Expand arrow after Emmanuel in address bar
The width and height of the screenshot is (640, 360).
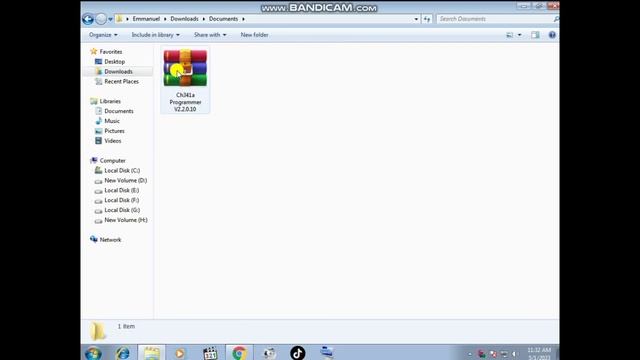pyautogui.click(x=165, y=19)
